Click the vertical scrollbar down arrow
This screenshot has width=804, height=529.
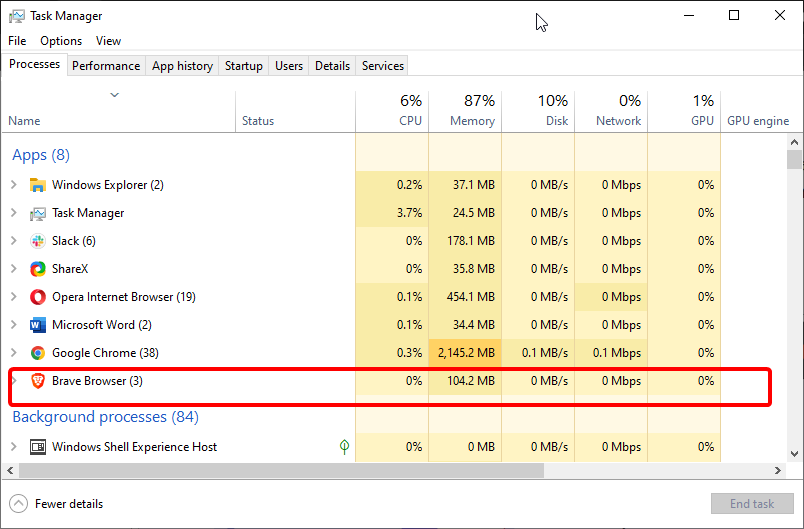[x=794, y=454]
